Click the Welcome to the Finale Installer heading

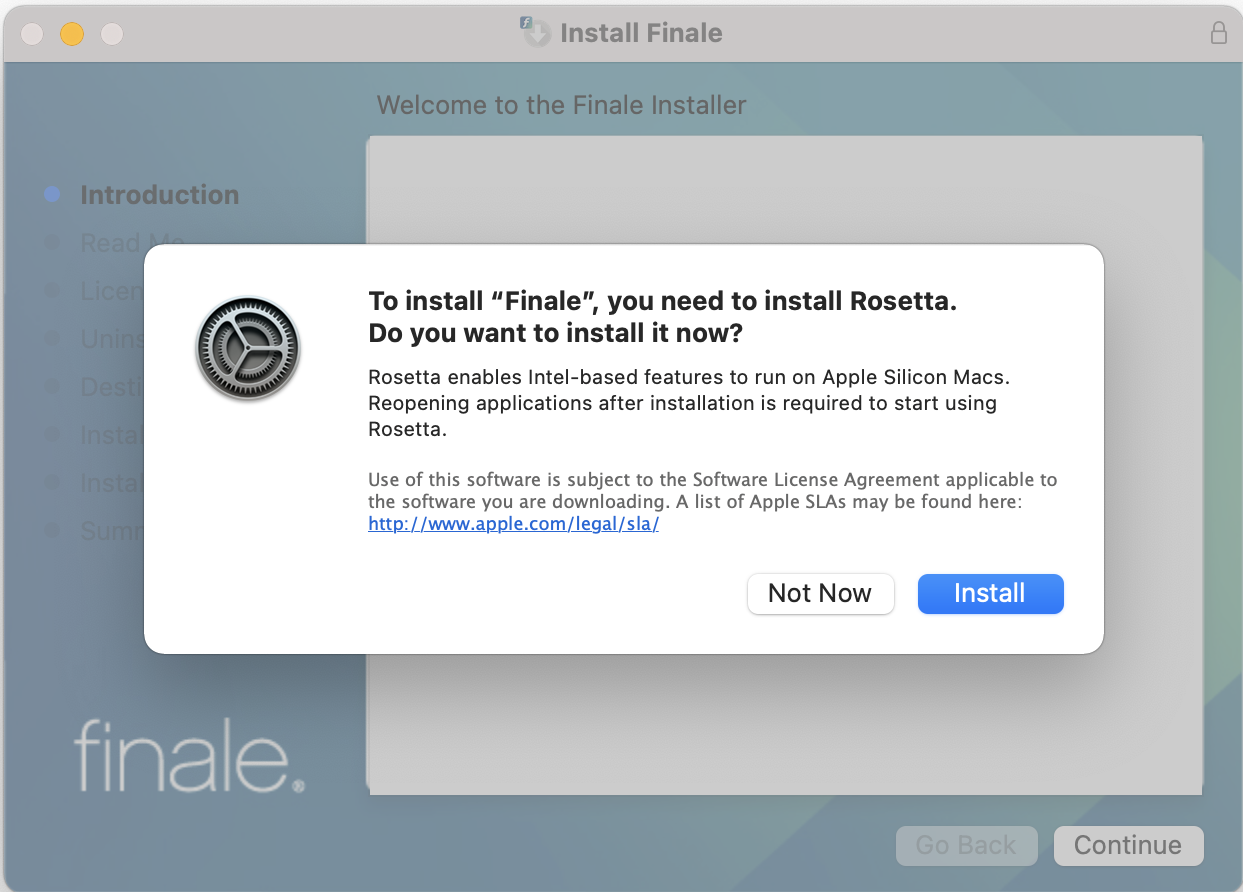(561, 105)
